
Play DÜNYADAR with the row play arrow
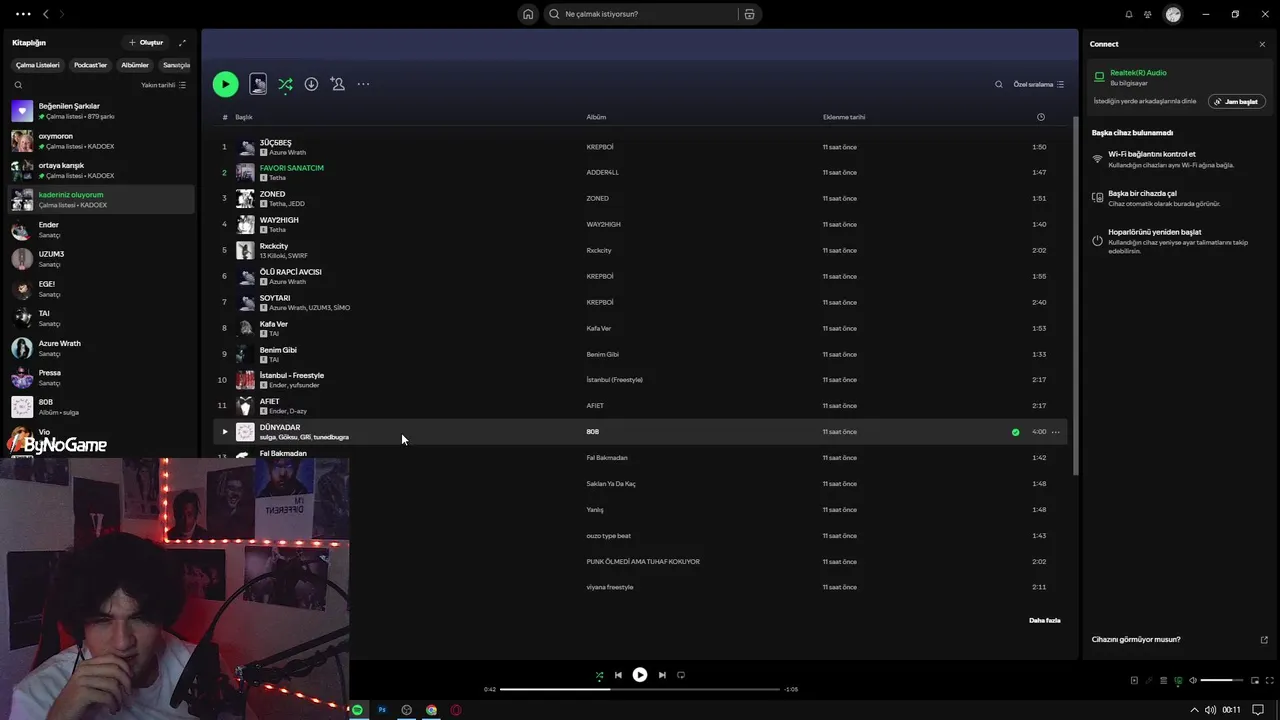pyautogui.click(x=224, y=432)
